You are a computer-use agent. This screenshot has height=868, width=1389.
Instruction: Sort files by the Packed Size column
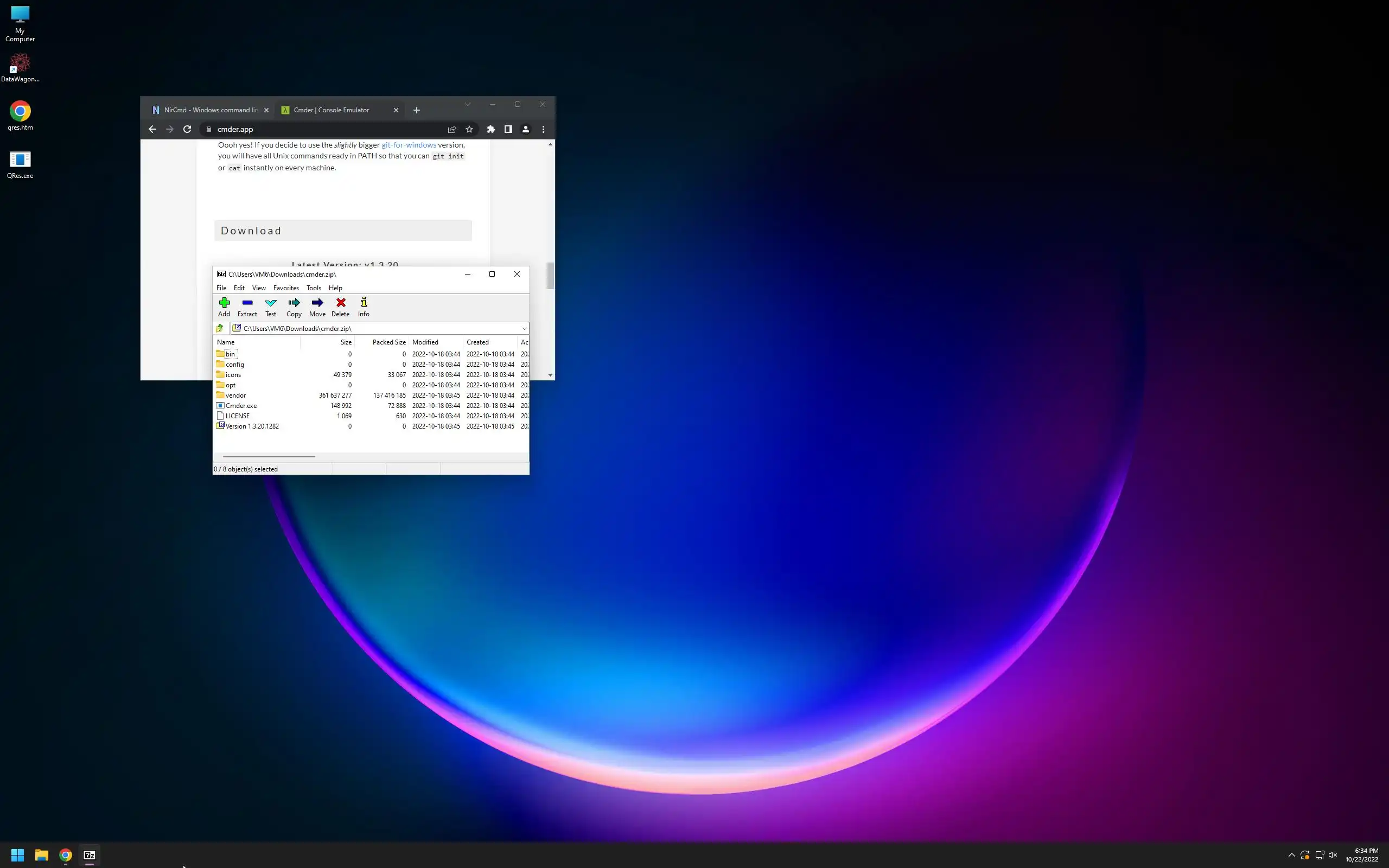click(388, 342)
